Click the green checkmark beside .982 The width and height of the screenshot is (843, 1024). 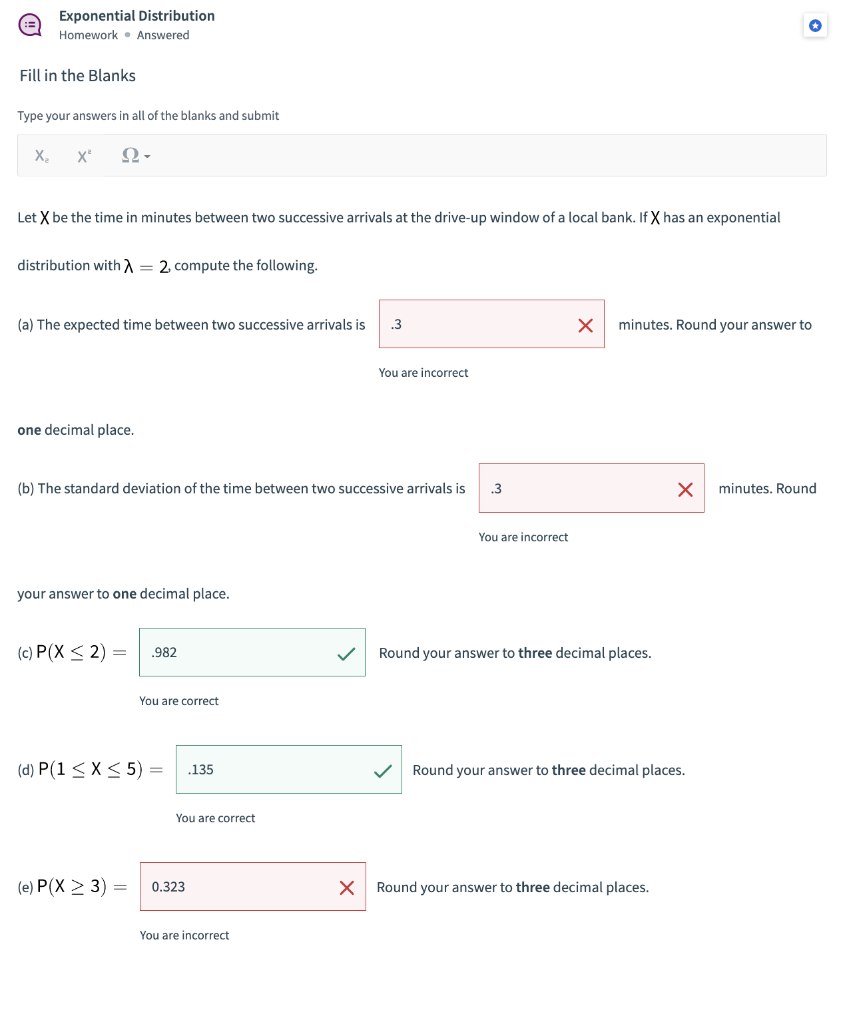347,652
